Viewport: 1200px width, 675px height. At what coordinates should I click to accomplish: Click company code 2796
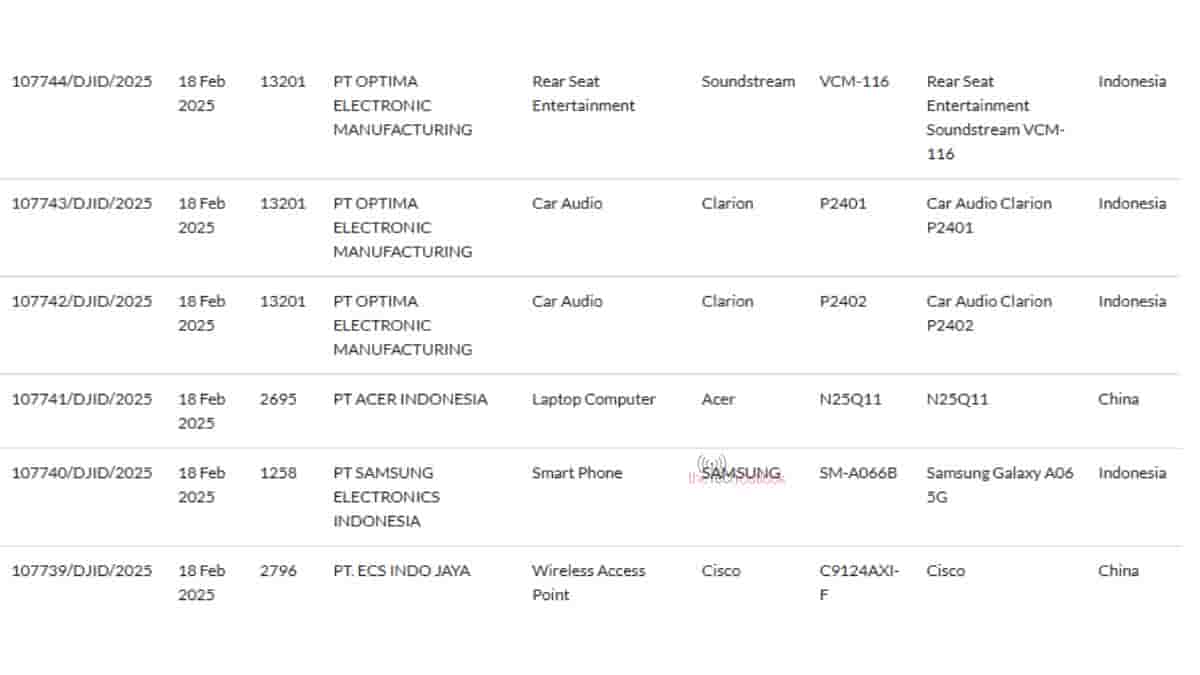pyautogui.click(x=278, y=572)
